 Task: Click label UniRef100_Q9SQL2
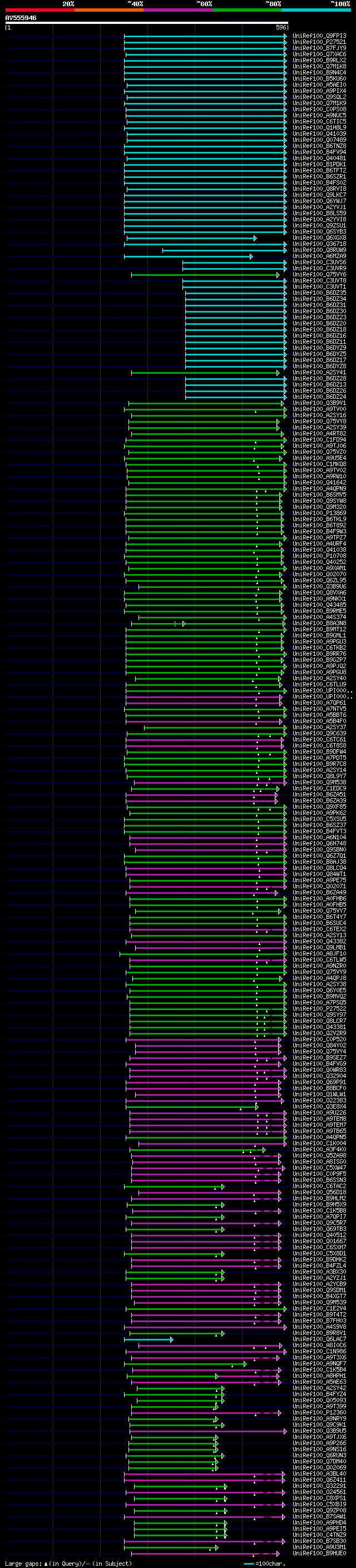319,97
